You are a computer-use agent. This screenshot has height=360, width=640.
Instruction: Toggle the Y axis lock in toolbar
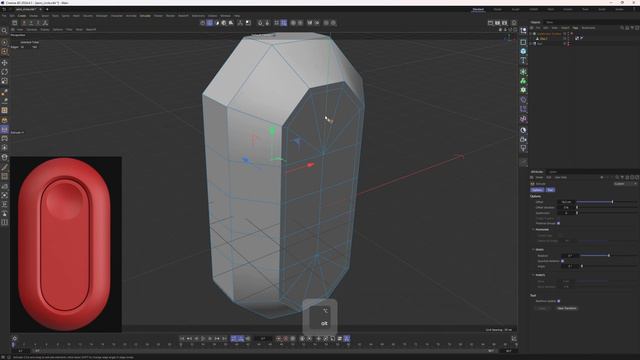click(x=31, y=23)
